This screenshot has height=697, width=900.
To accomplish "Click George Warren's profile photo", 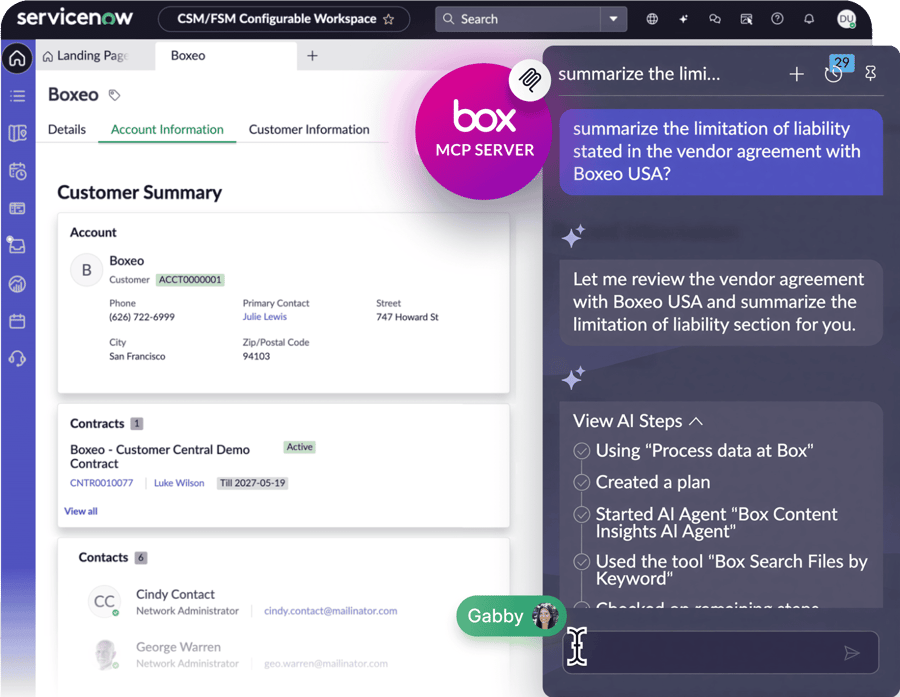I will [x=106, y=654].
